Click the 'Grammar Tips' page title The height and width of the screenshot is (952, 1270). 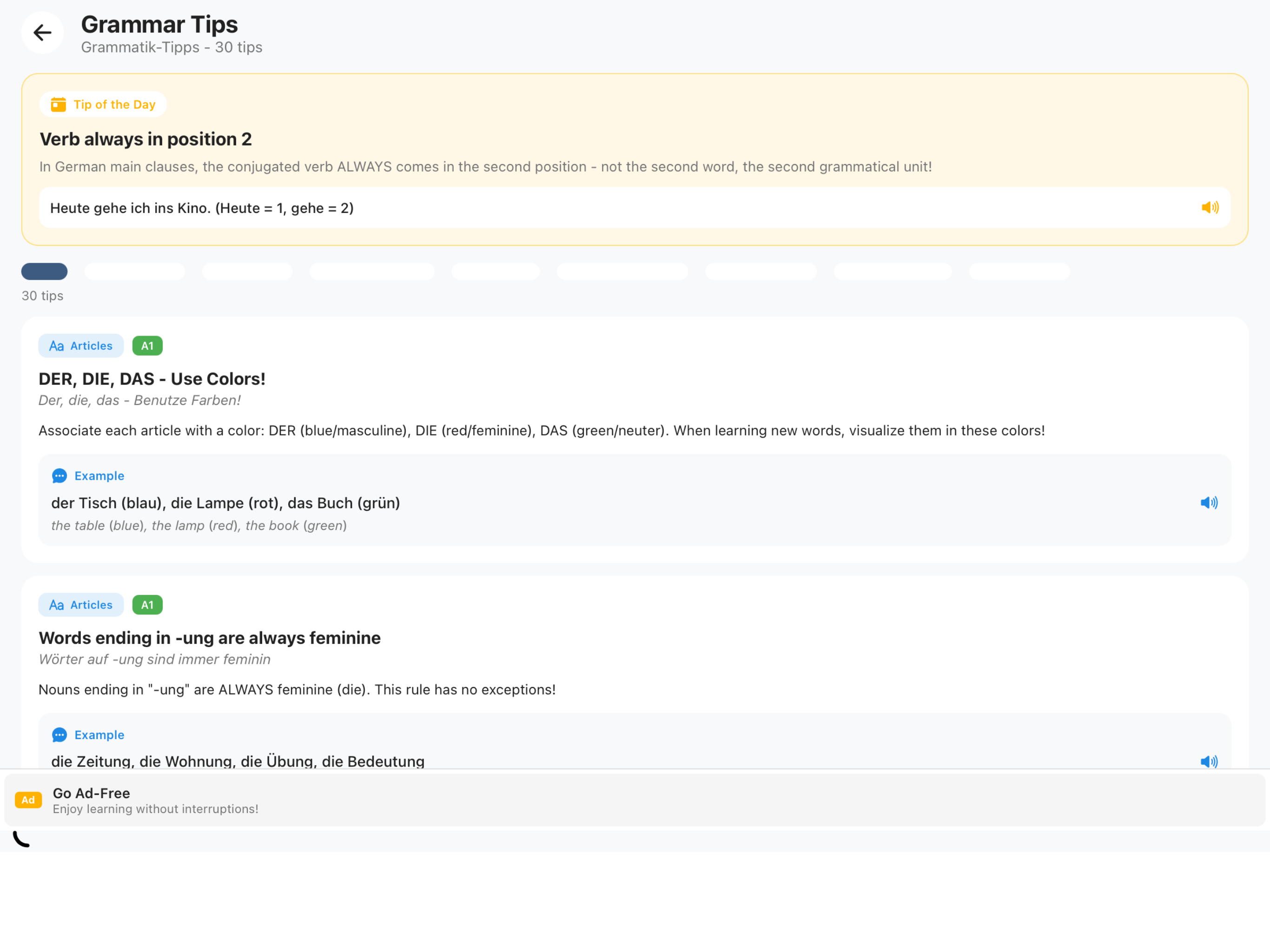(159, 25)
